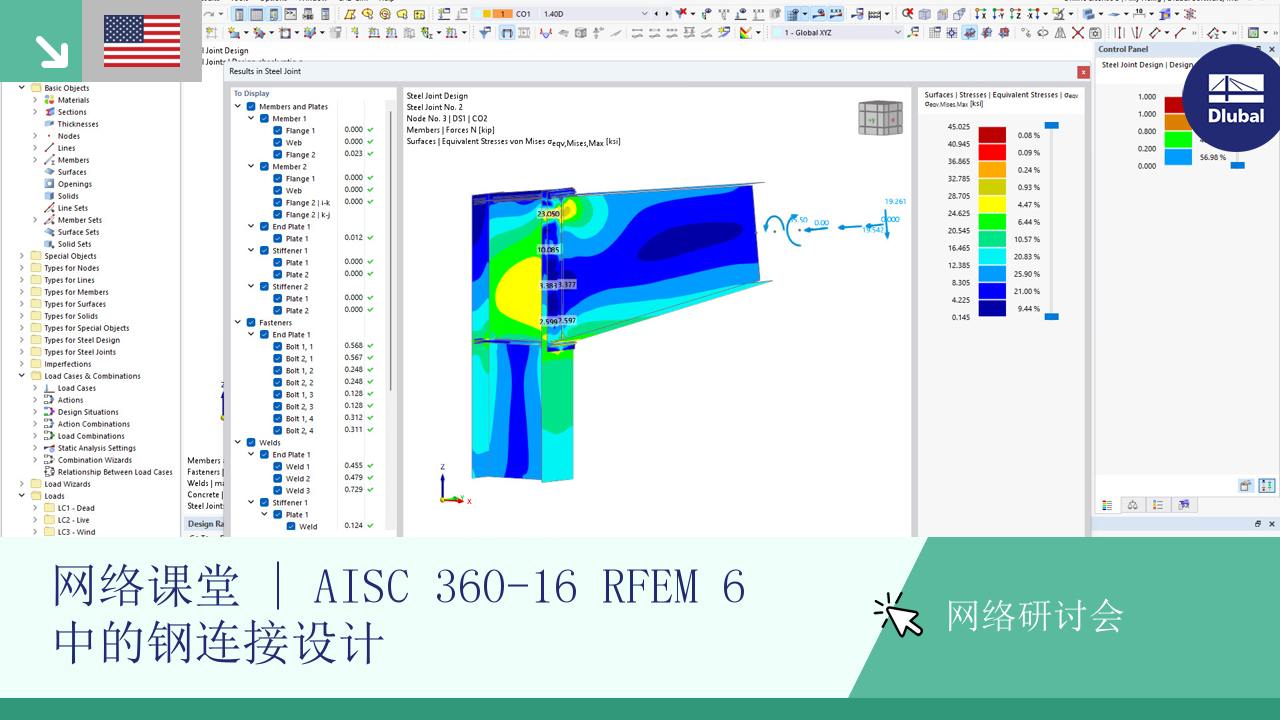Uncheck the Member 1 checkbox
Screen dimensions: 1280x720
[x=264, y=119]
